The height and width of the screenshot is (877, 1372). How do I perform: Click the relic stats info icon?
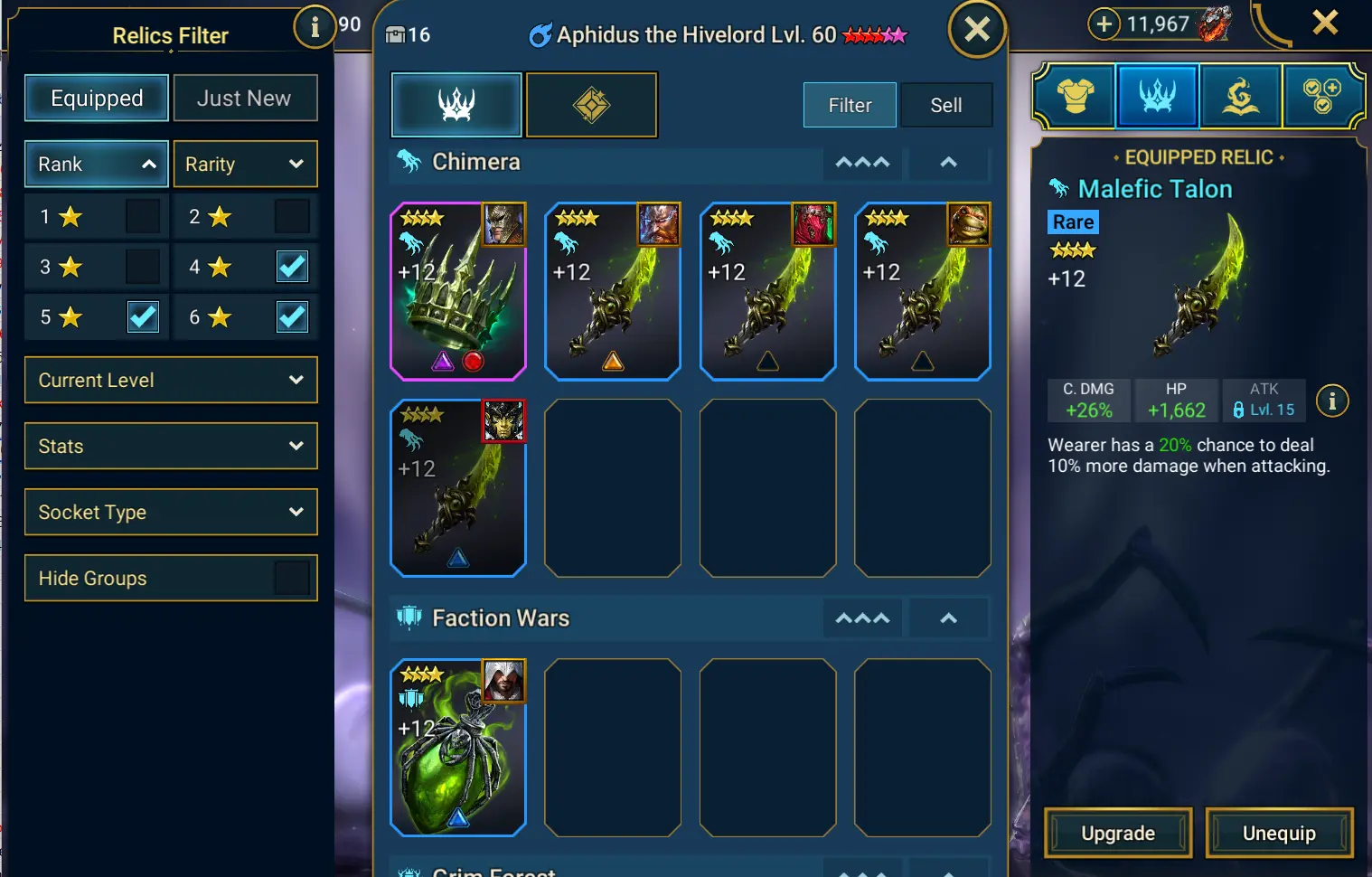coord(1332,401)
